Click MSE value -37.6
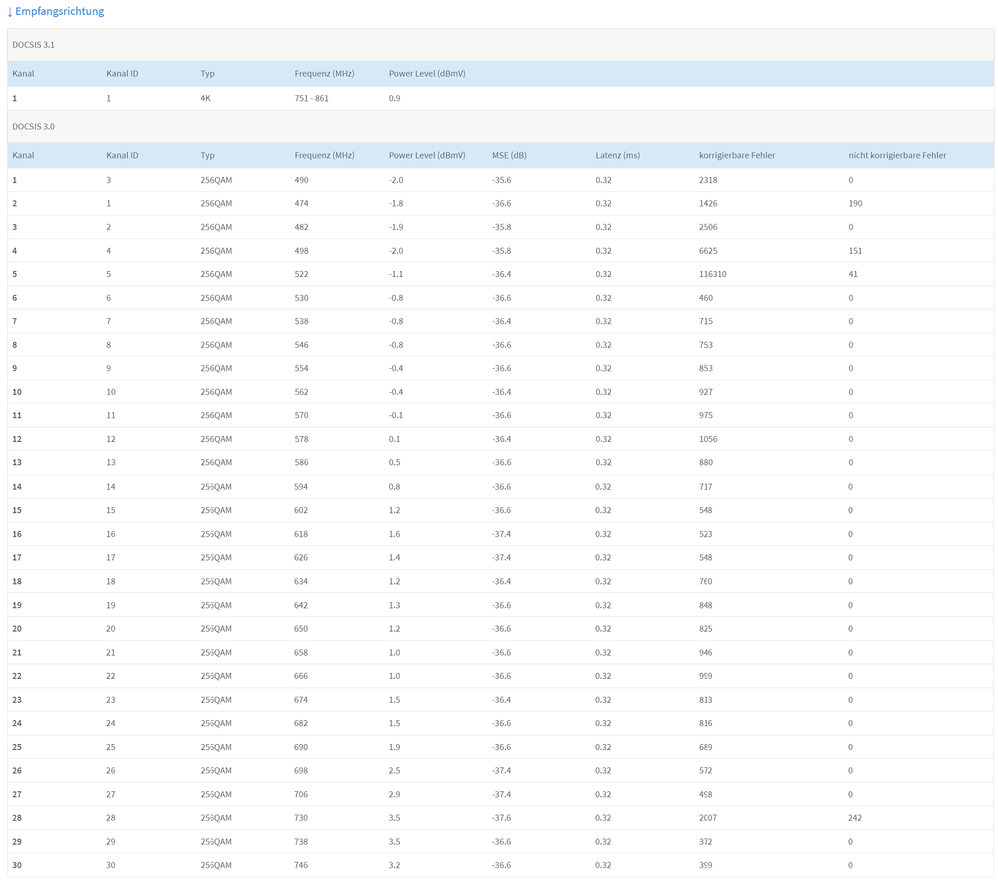The height and width of the screenshot is (880, 998). (502, 818)
